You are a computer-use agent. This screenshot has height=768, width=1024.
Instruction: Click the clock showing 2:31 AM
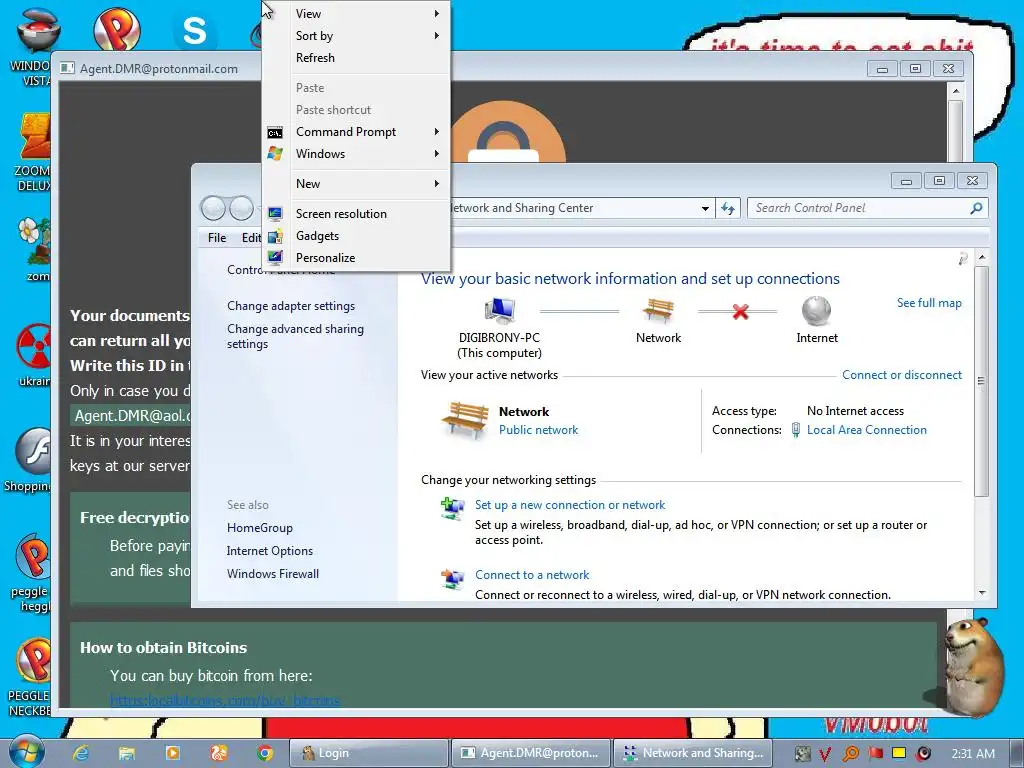pos(973,754)
